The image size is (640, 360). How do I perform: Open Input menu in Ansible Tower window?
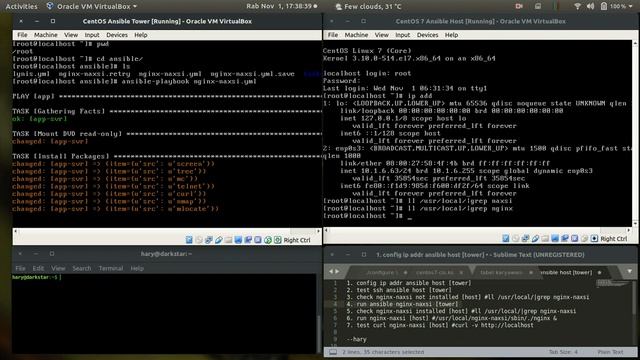pyautogui.click(x=92, y=35)
